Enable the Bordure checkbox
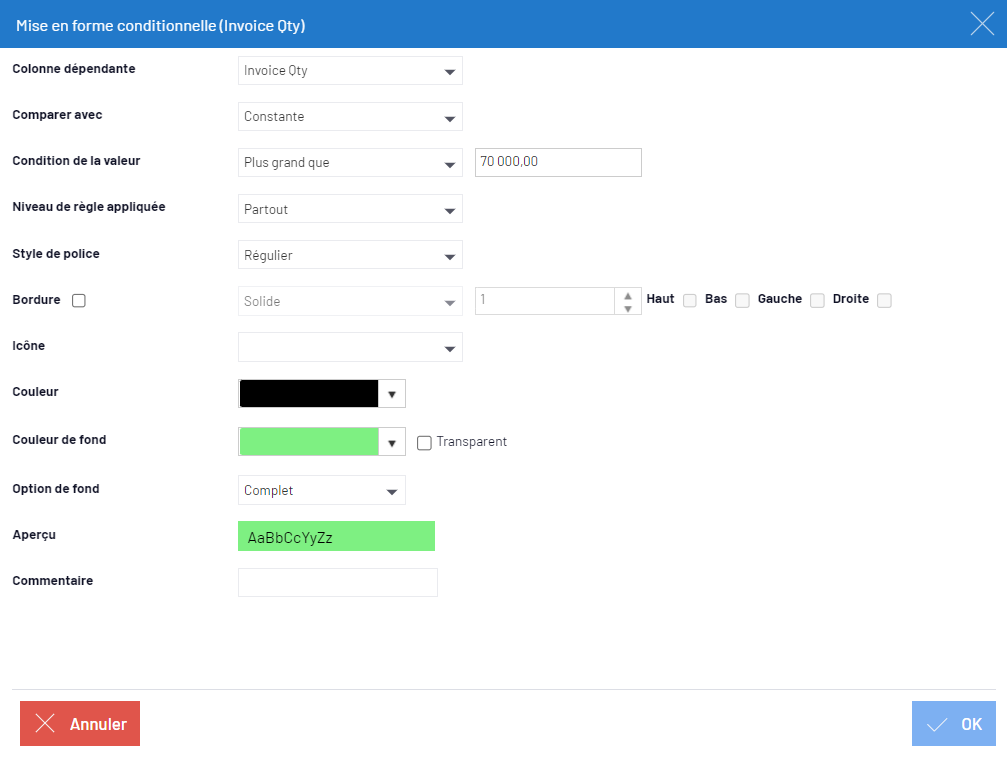This screenshot has width=1007, height=757. point(79,300)
